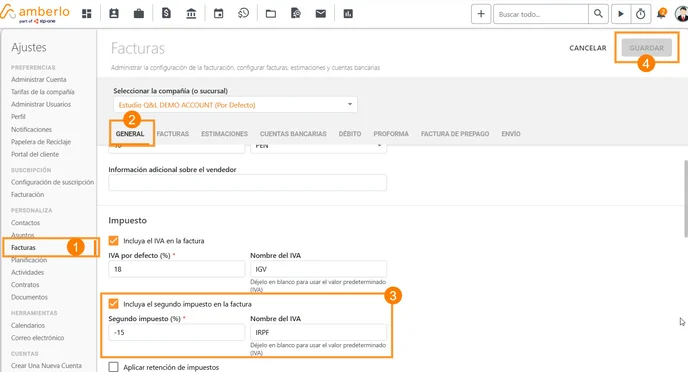Open the company selector dropdown

(235, 105)
